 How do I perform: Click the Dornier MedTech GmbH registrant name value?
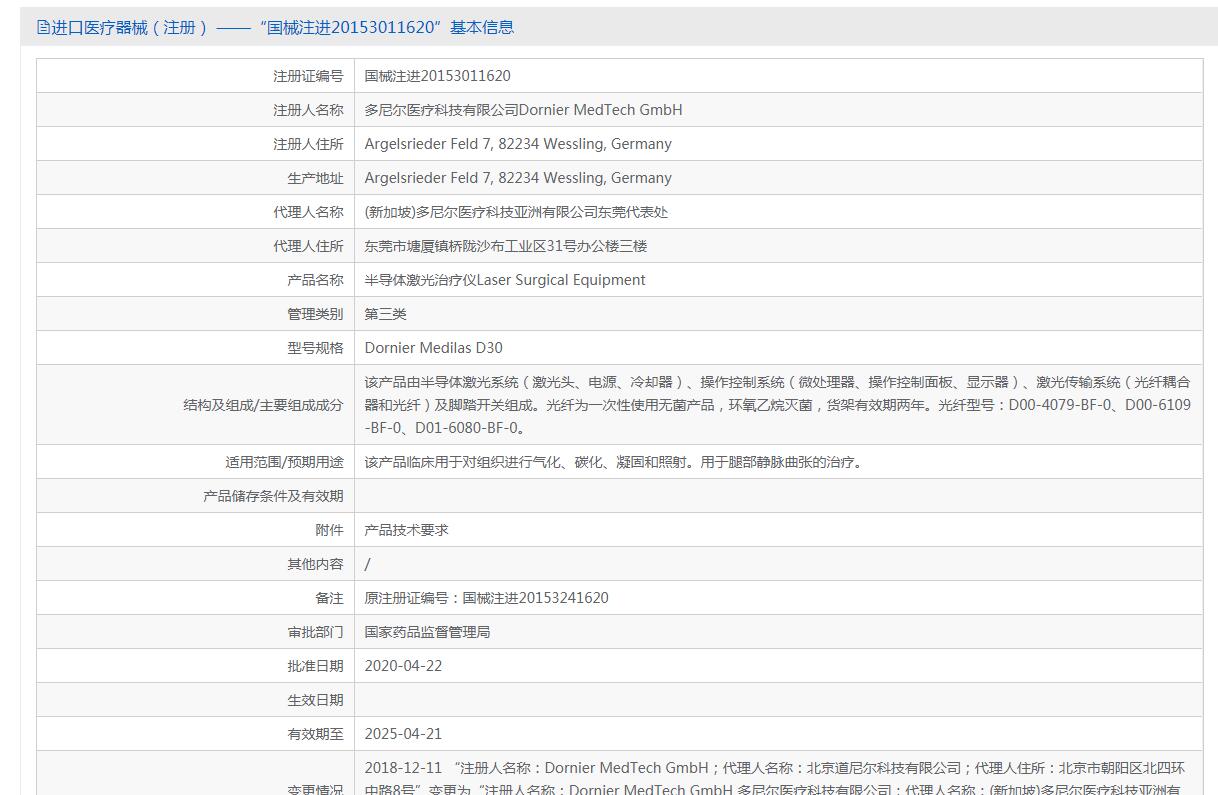[x=523, y=110]
